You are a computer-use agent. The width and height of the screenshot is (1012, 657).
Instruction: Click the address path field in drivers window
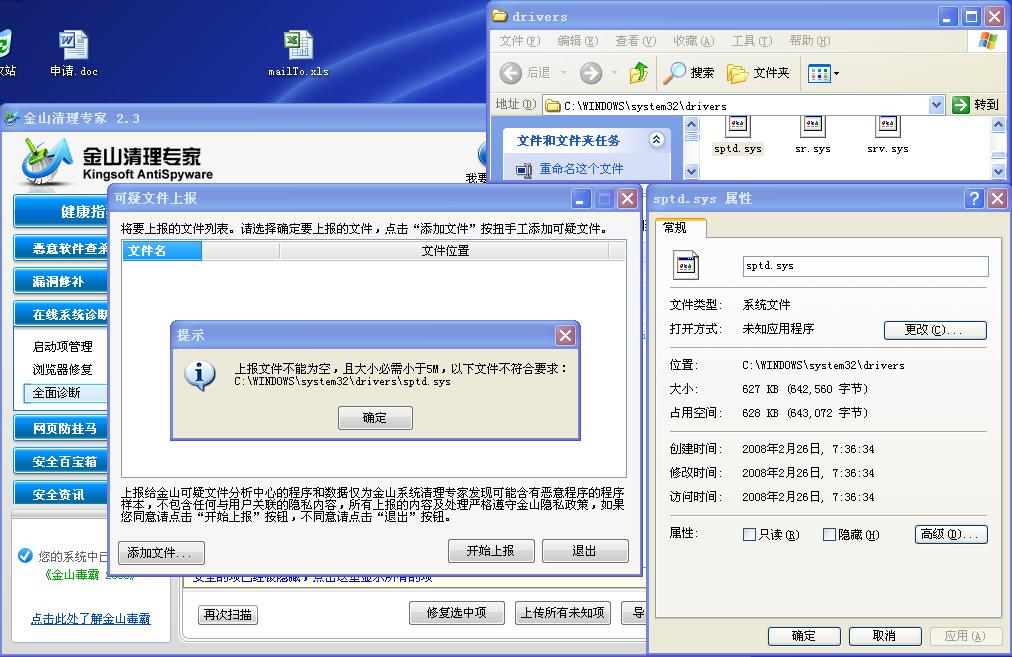pos(736,105)
